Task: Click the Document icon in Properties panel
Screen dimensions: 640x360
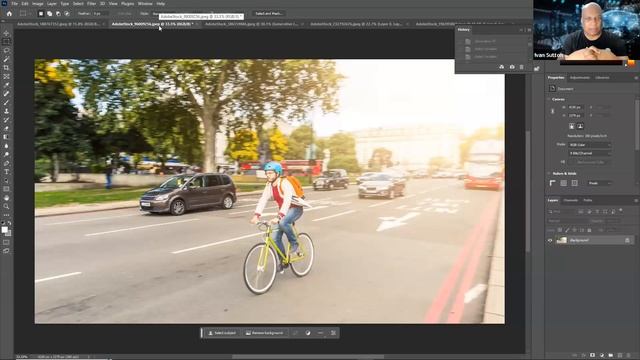Action: coord(552,89)
